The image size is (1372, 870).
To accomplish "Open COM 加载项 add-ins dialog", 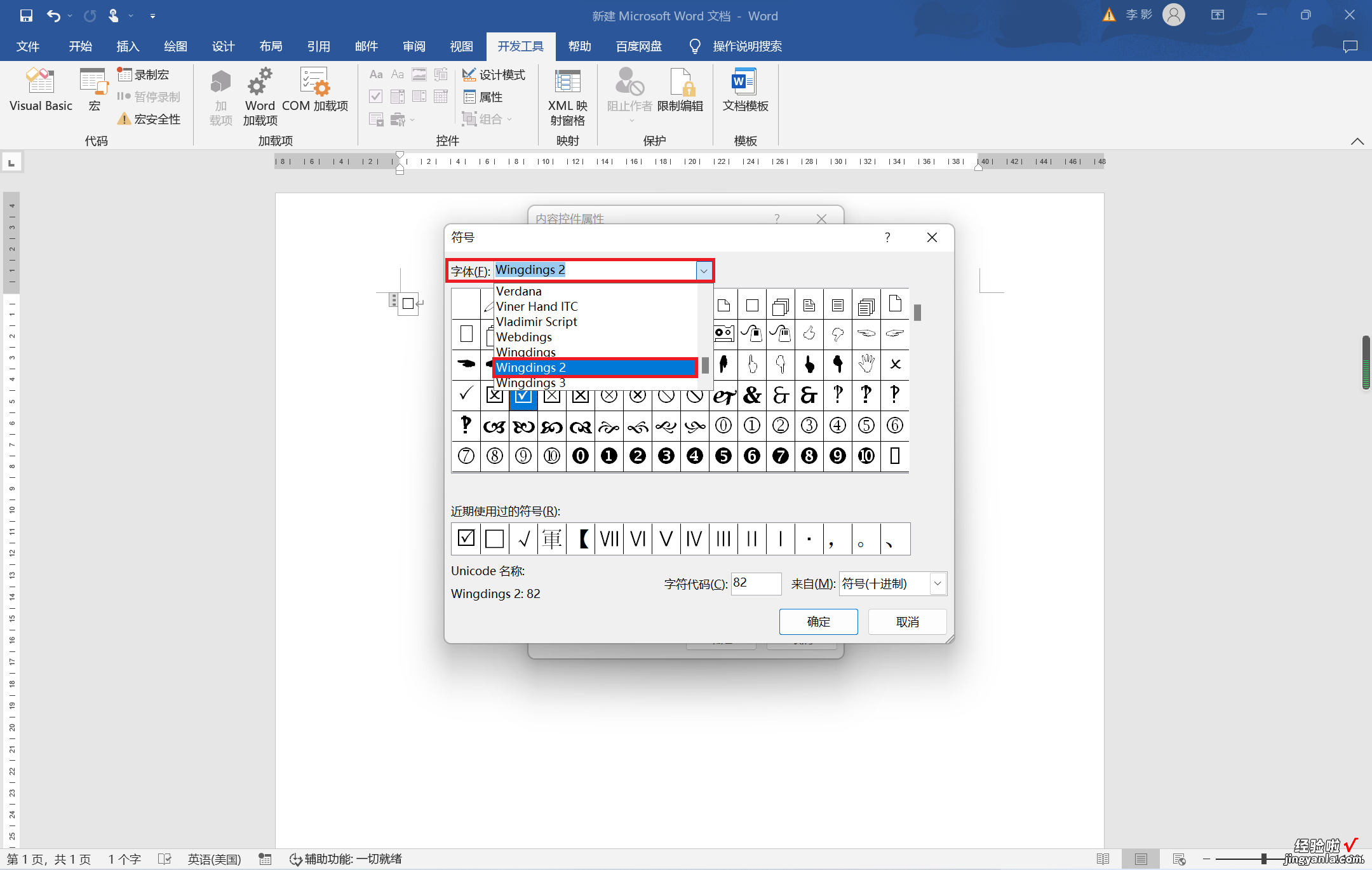I will click(315, 91).
